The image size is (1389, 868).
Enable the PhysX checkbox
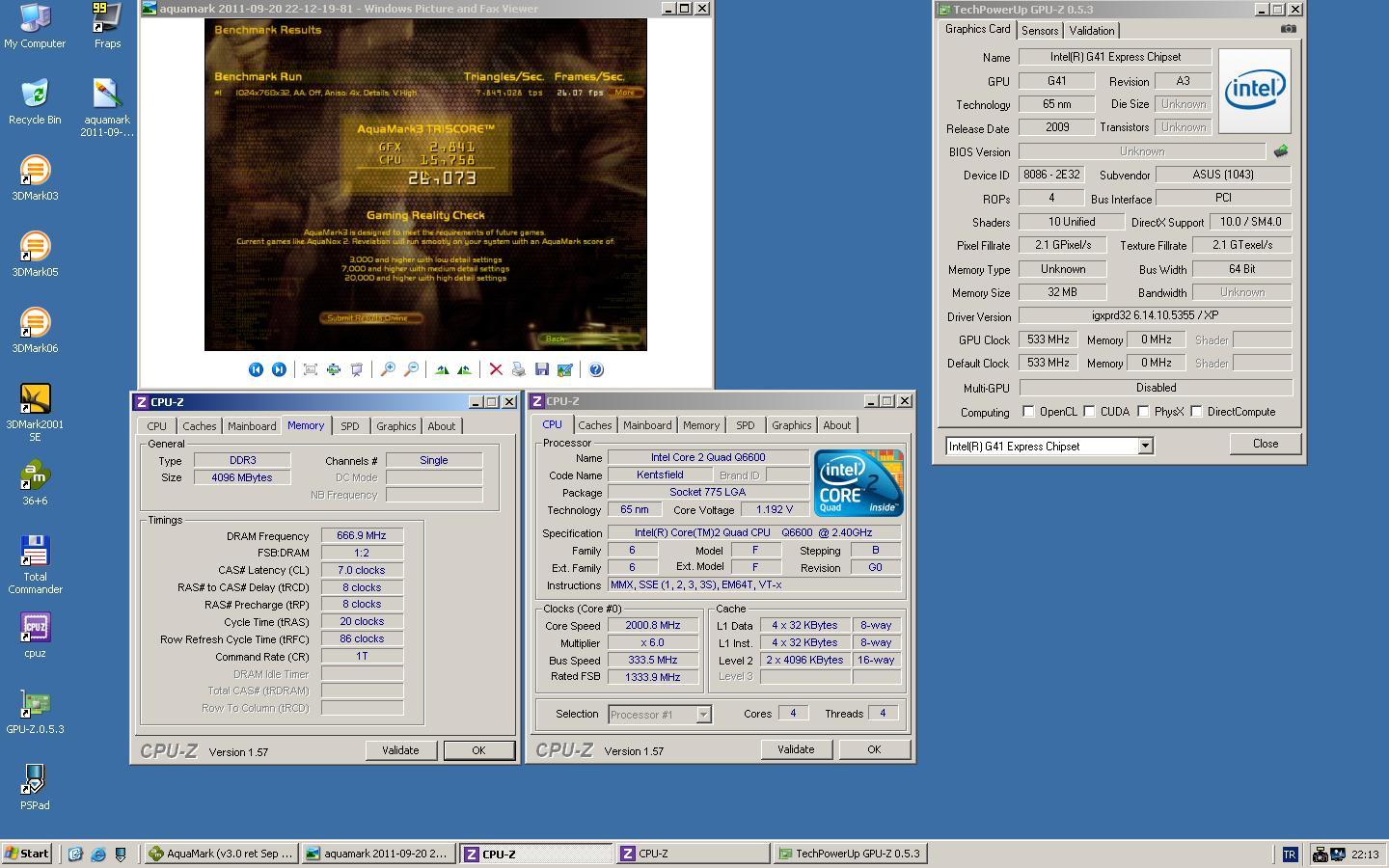point(1143,412)
